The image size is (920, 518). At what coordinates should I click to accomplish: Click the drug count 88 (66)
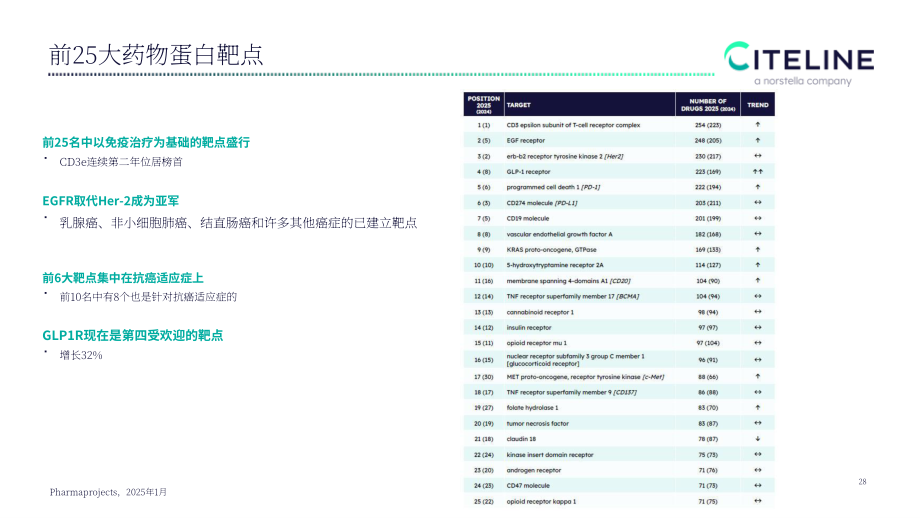[x=708, y=377]
